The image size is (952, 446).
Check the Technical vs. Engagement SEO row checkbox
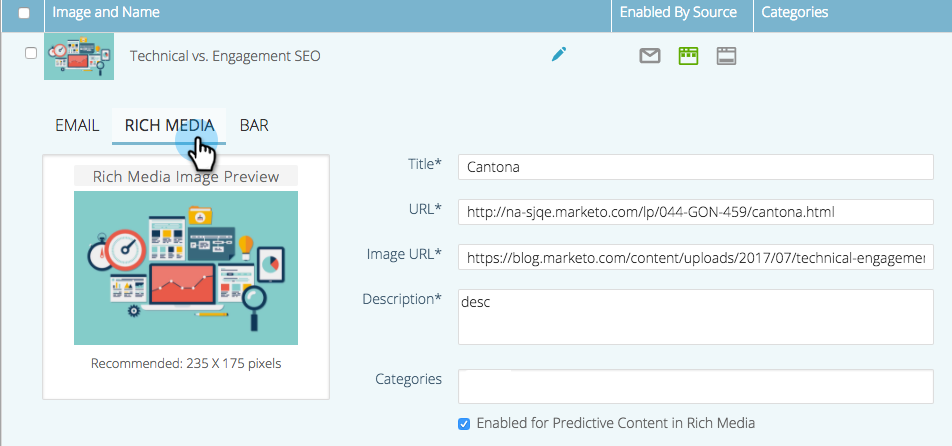pos(31,53)
